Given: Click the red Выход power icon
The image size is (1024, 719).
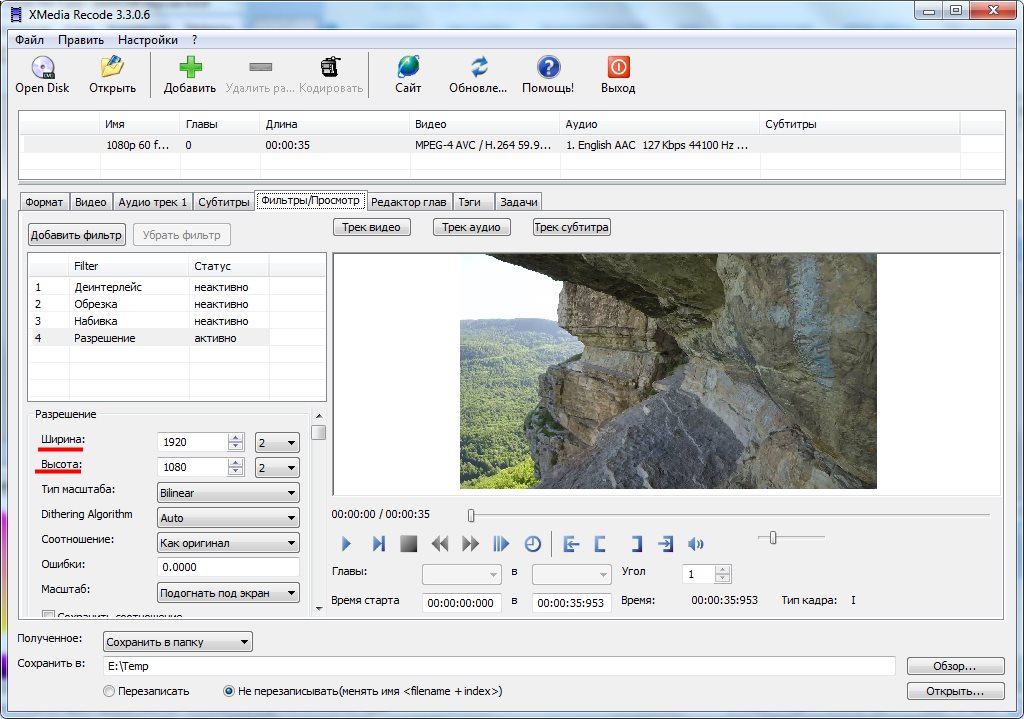Looking at the screenshot, I should 618,68.
